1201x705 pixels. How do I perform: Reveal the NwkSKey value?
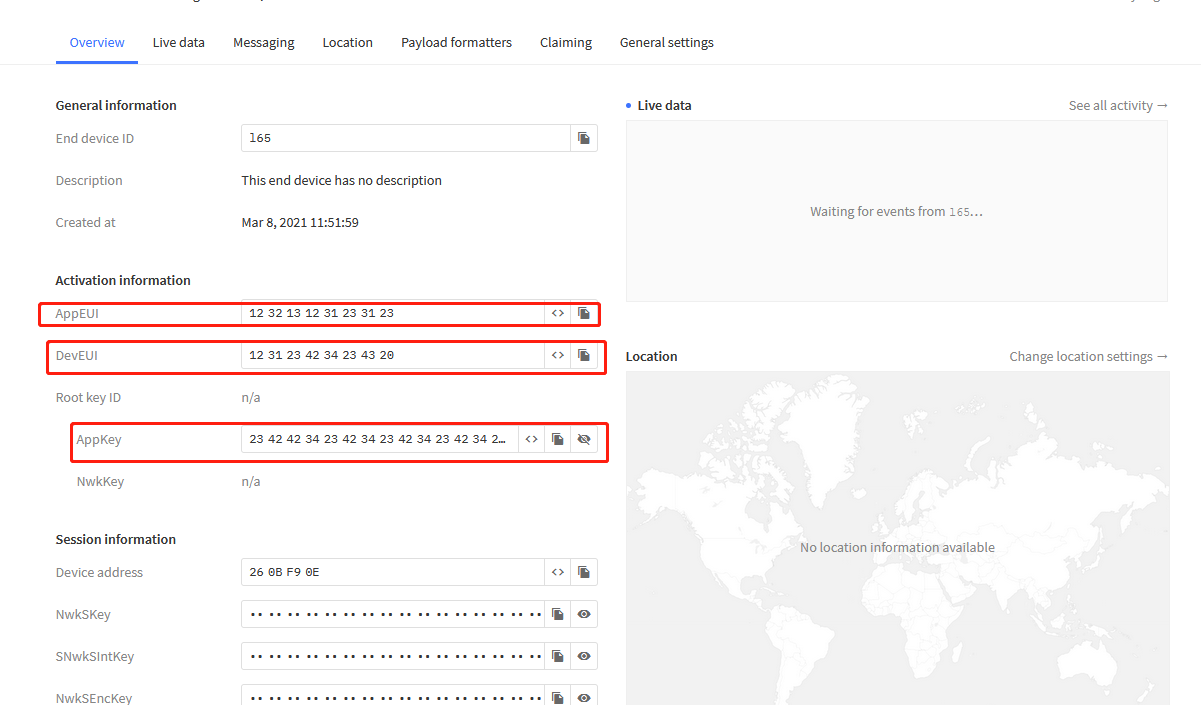coord(584,614)
